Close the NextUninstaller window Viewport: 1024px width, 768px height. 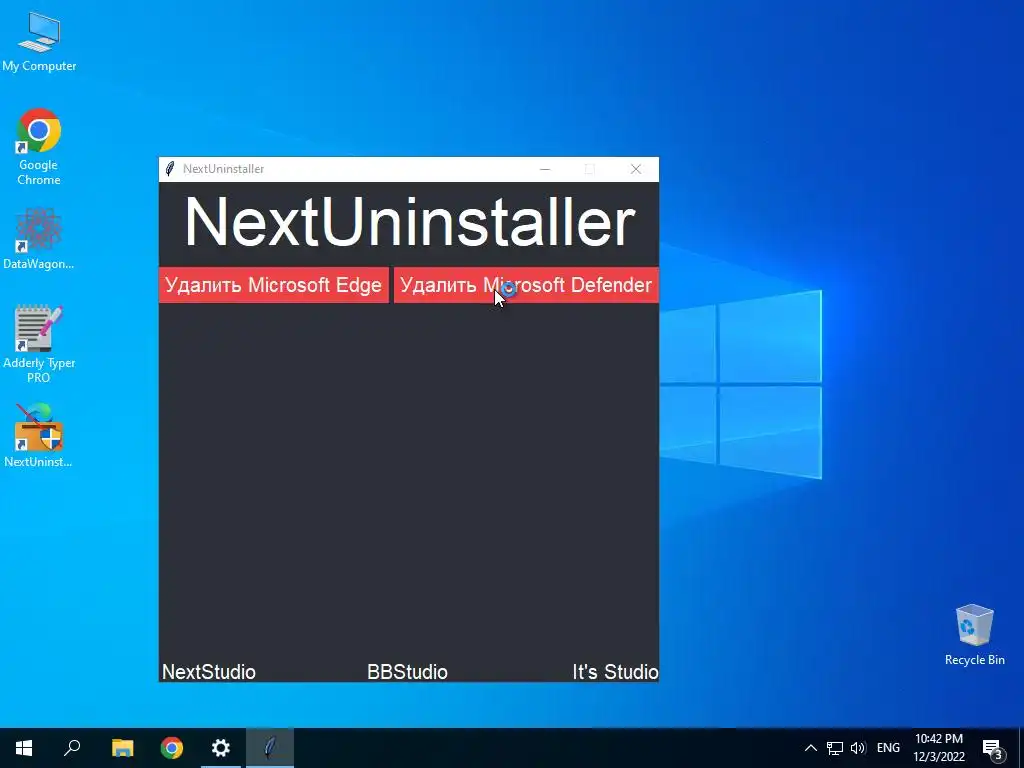click(635, 169)
